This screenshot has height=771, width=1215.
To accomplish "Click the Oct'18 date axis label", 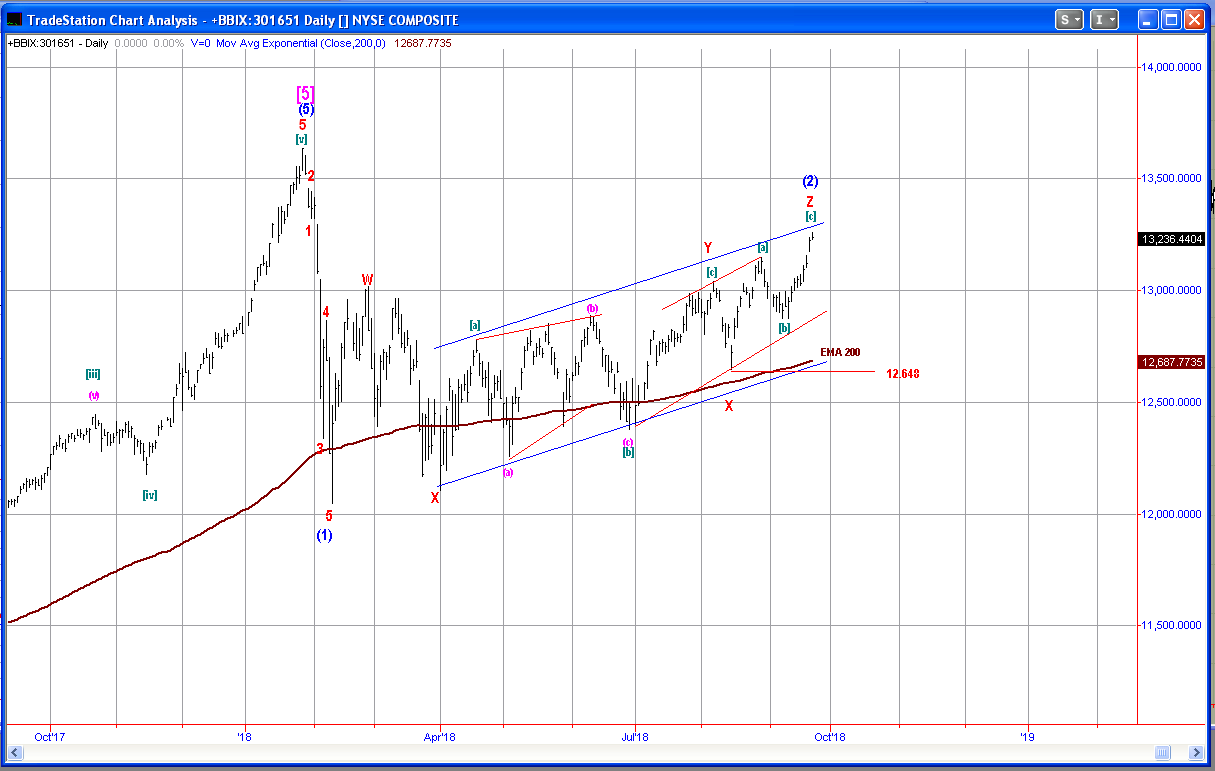I will click(829, 736).
